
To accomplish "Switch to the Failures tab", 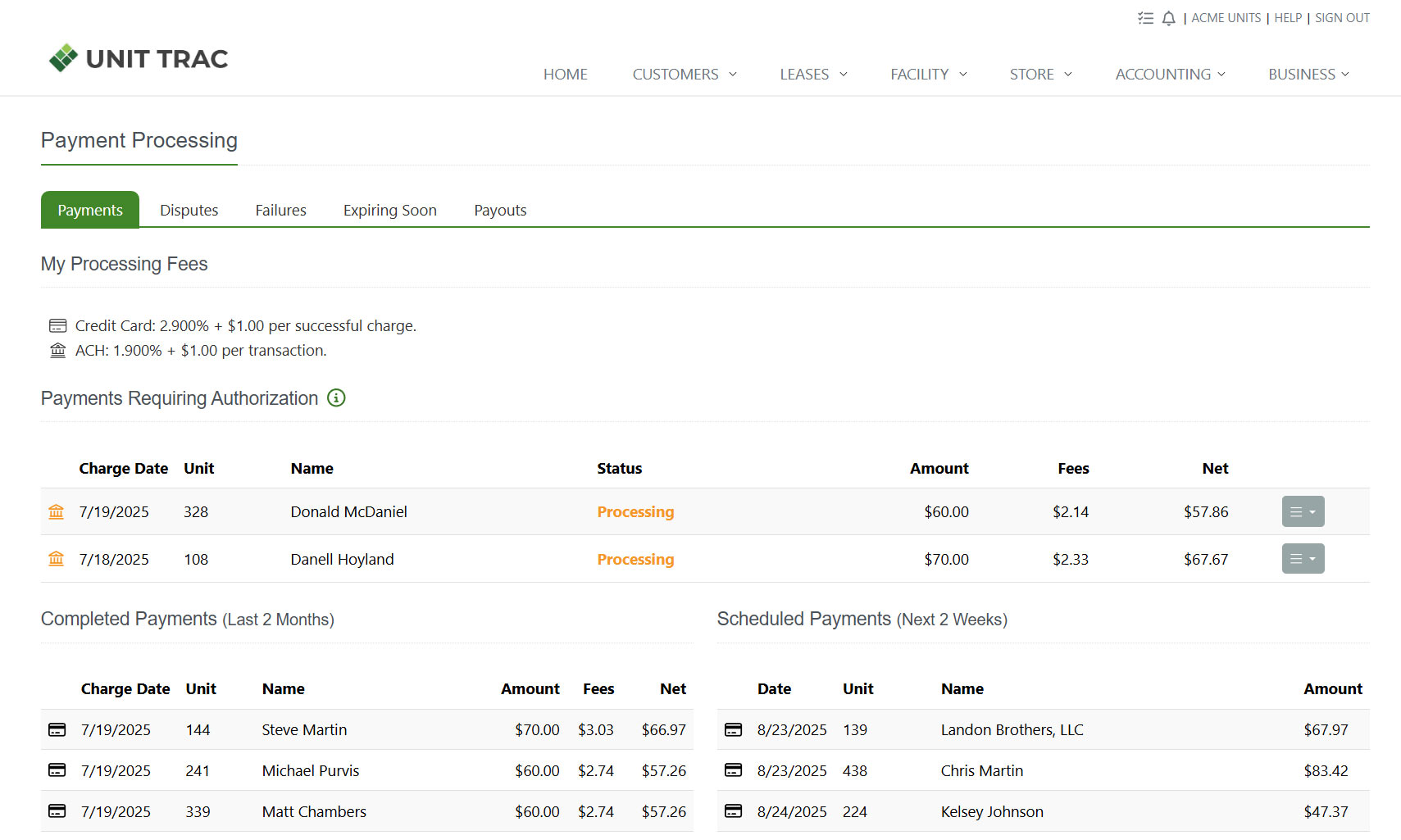I will click(x=280, y=210).
